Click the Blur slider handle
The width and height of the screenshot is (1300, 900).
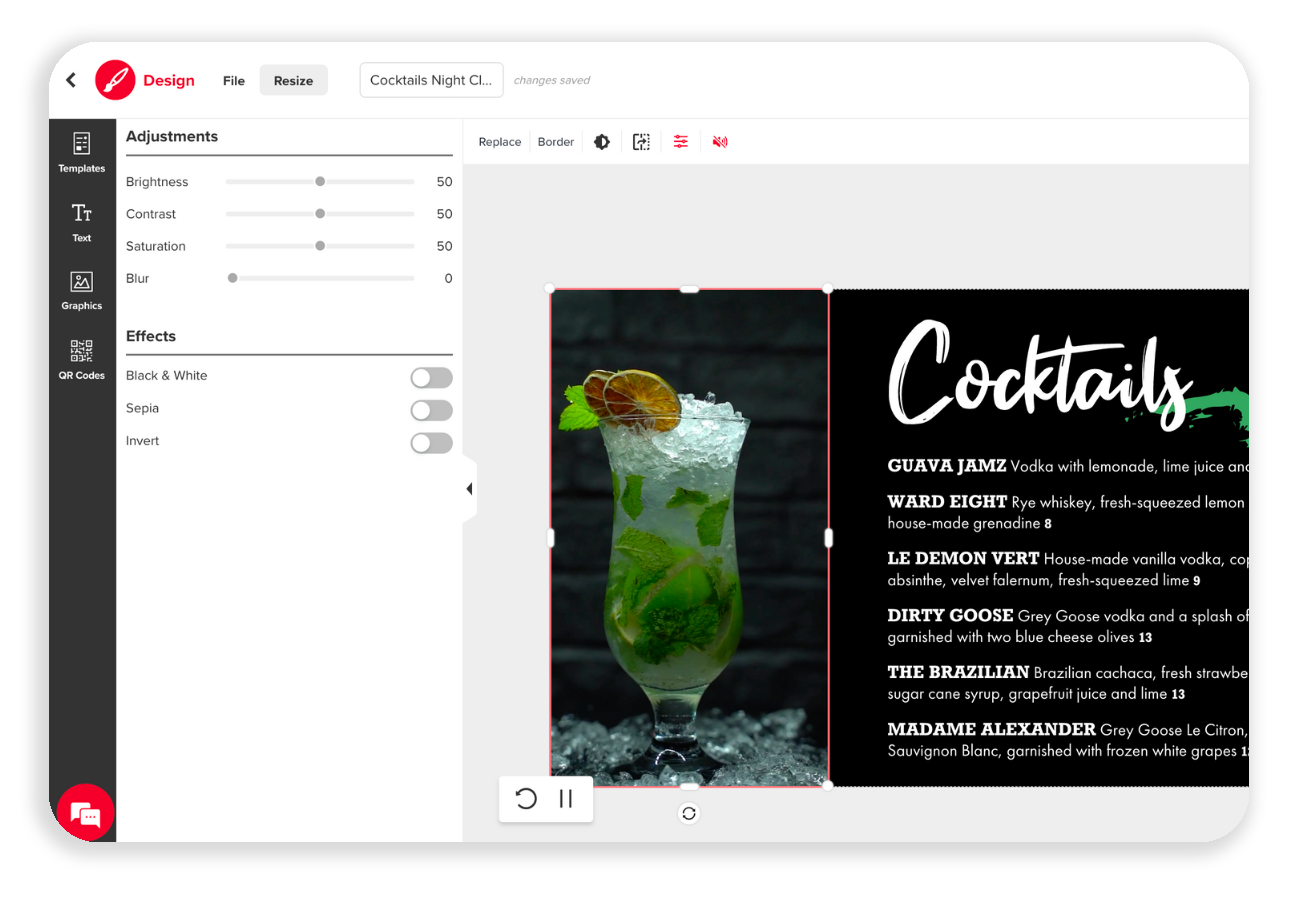[x=233, y=278]
